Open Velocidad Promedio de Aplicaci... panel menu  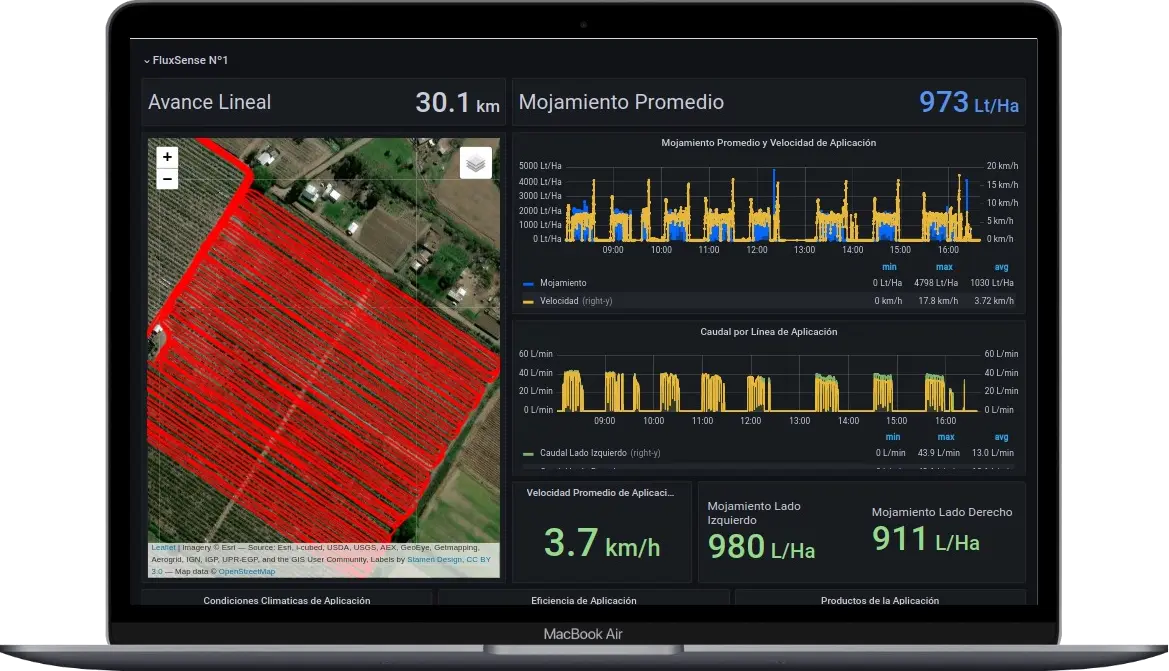click(600, 493)
